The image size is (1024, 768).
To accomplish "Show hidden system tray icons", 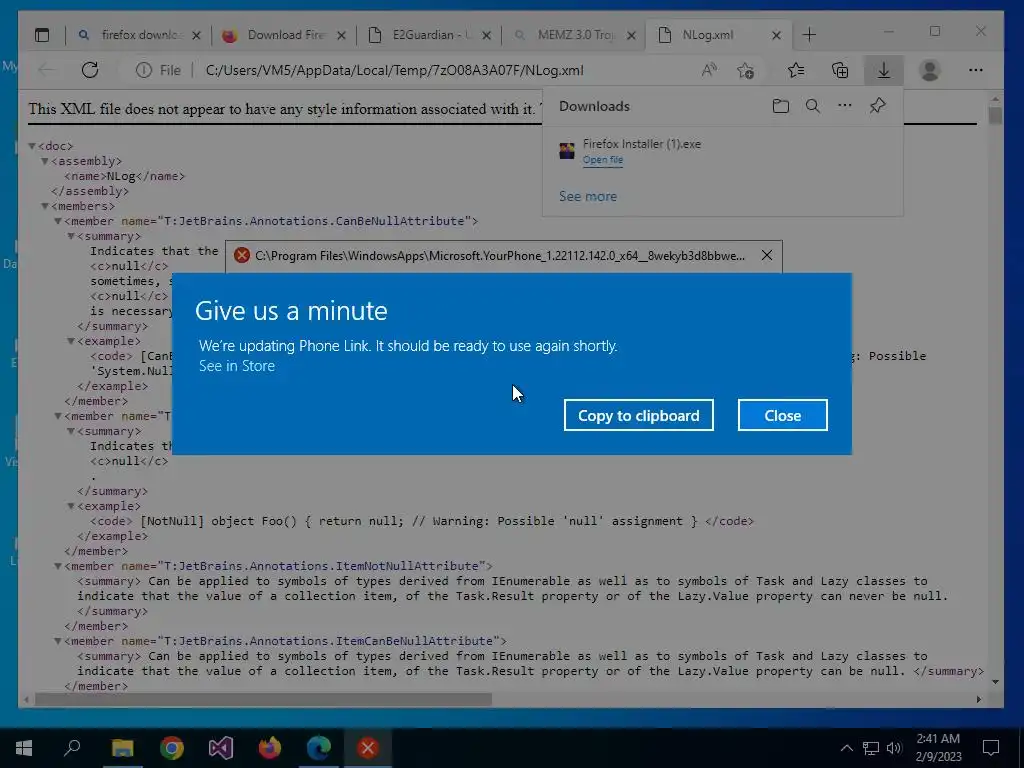I will pos(846,748).
